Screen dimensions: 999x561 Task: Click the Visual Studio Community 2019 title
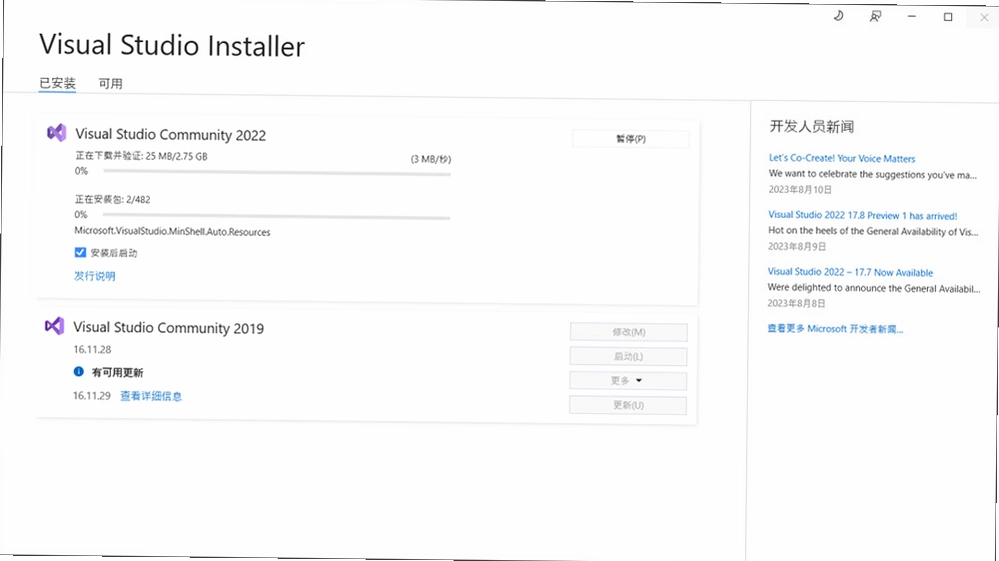coord(169,327)
